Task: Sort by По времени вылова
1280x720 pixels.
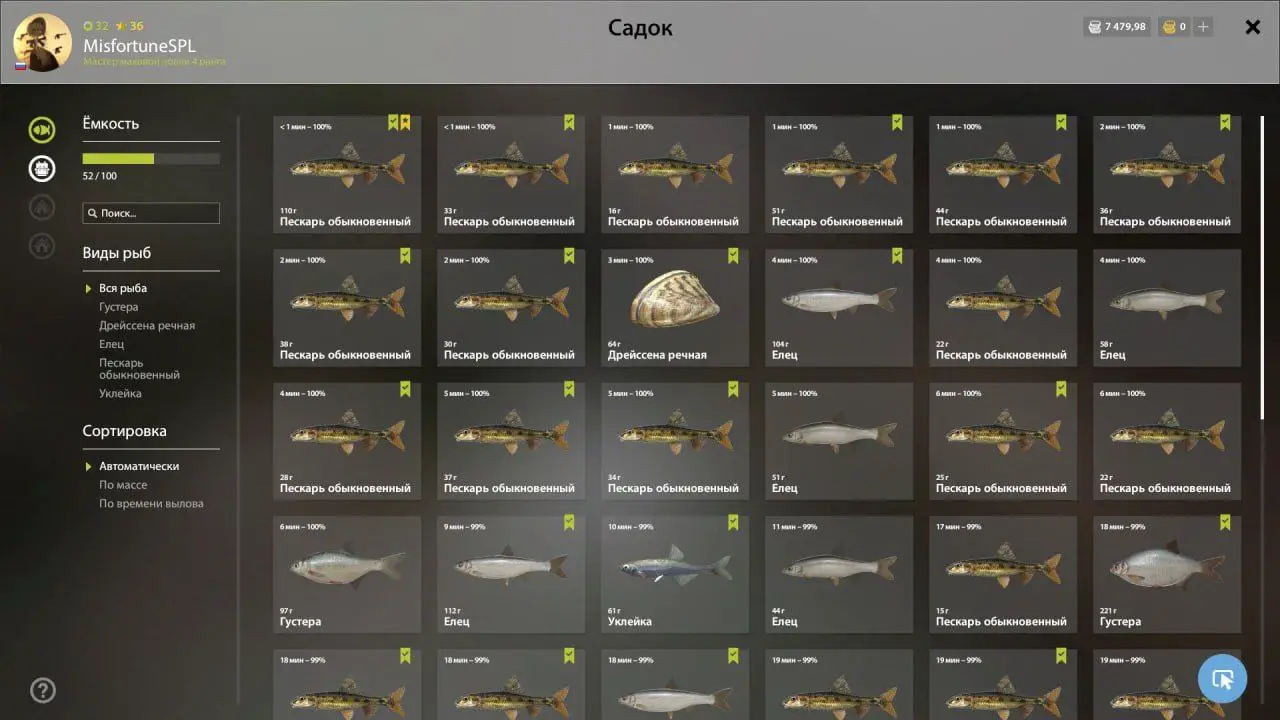Action: (x=151, y=504)
